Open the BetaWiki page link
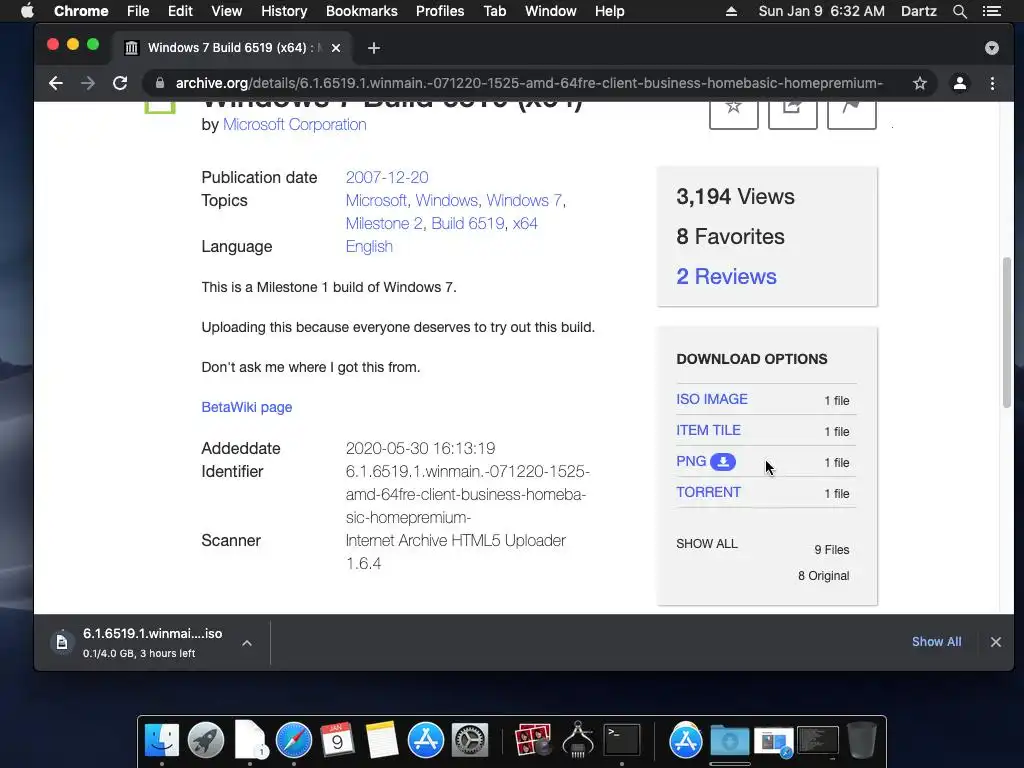Image resolution: width=1024 pixels, height=768 pixels. pyautogui.click(x=247, y=407)
